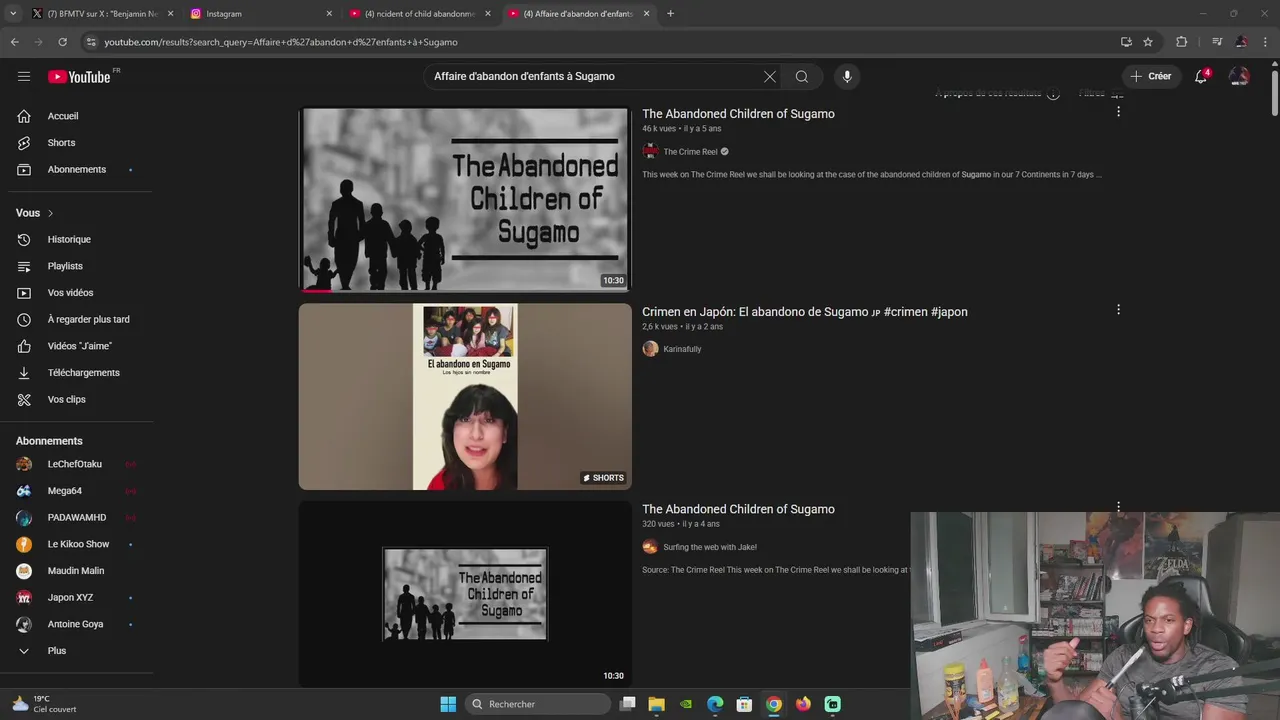Play first Abandoned Children of Sugamo thumbnail
This screenshot has width=1280, height=720.
[465, 199]
